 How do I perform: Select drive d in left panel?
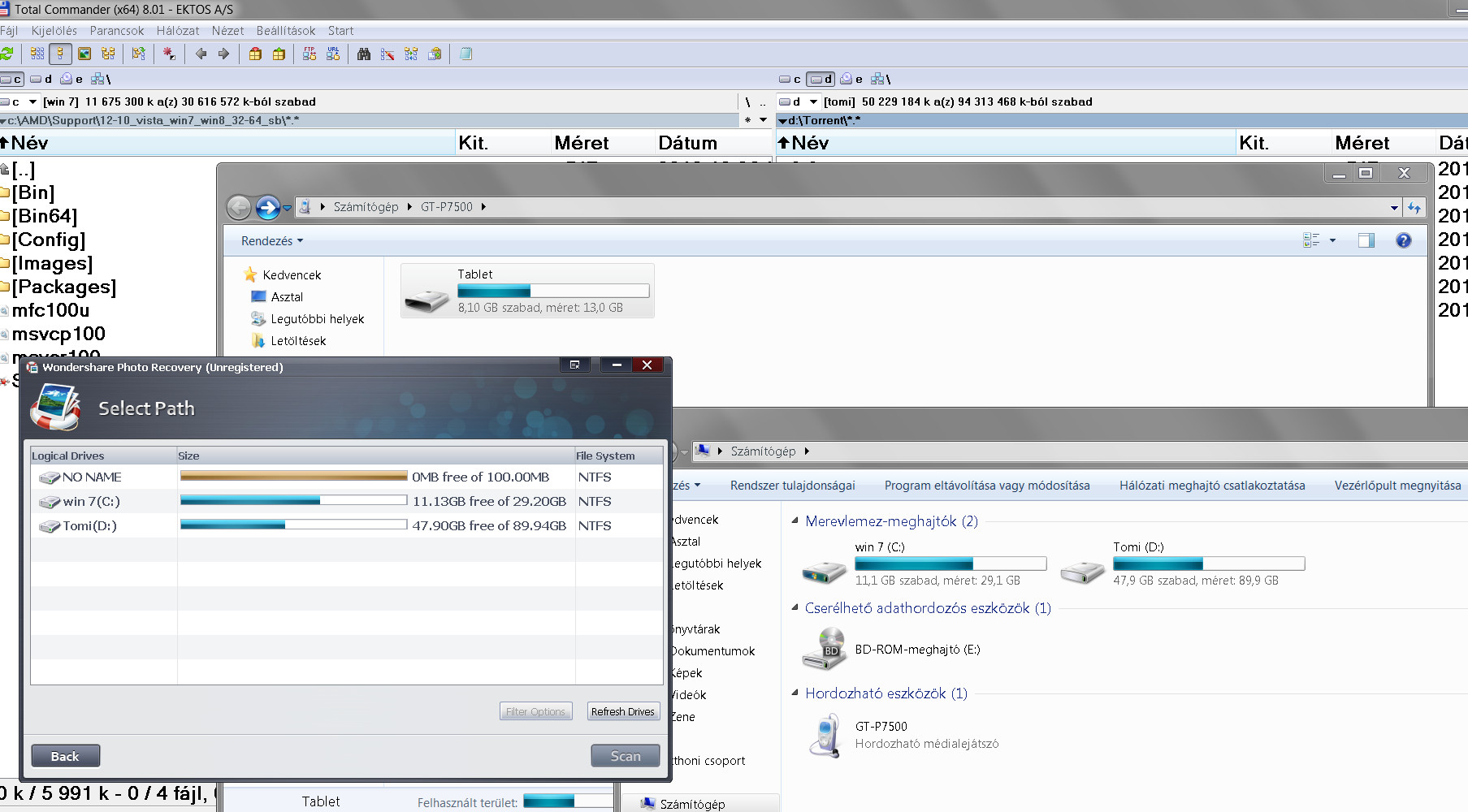tap(41, 79)
